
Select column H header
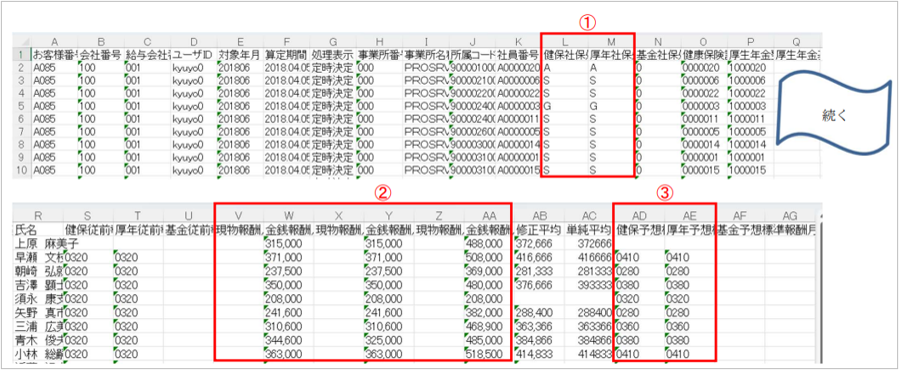pyautogui.click(x=379, y=42)
